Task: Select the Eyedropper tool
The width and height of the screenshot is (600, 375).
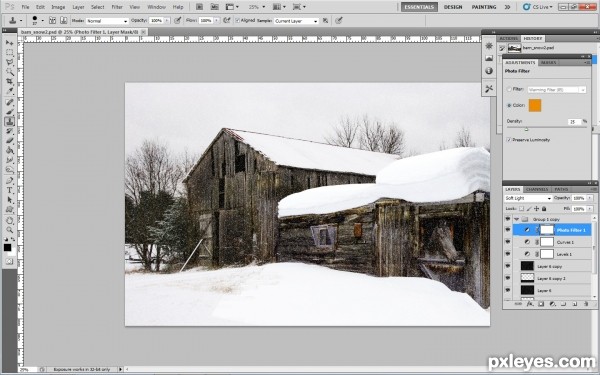Action: click(x=9, y=91)
